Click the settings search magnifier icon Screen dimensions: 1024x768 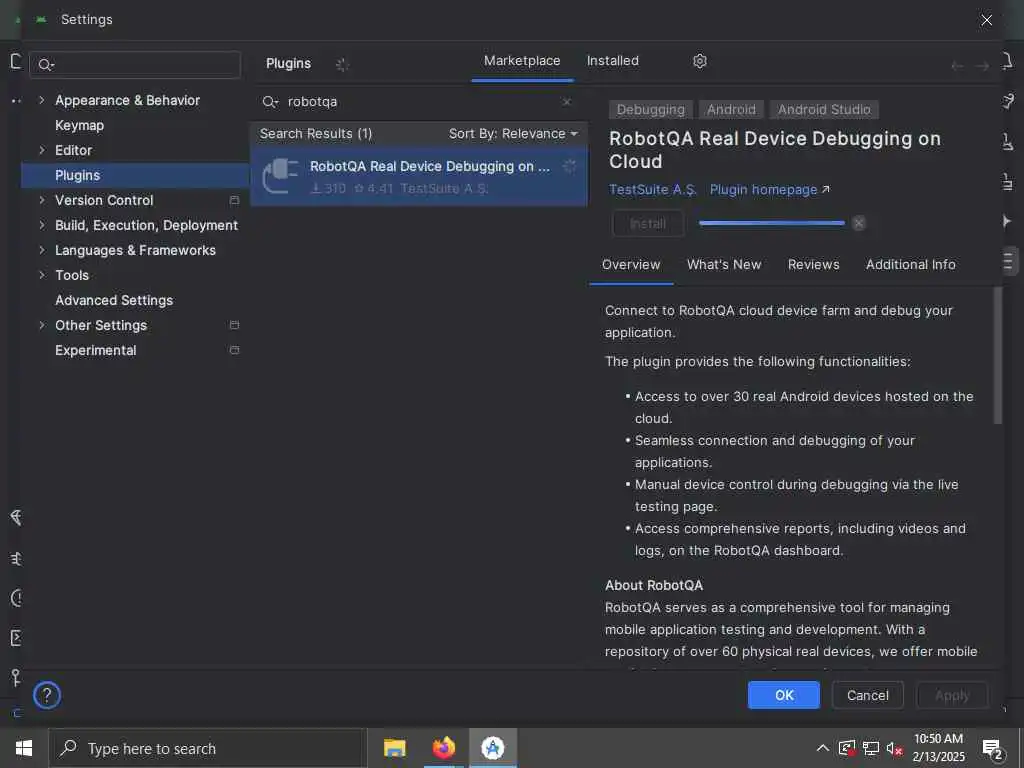45,65
